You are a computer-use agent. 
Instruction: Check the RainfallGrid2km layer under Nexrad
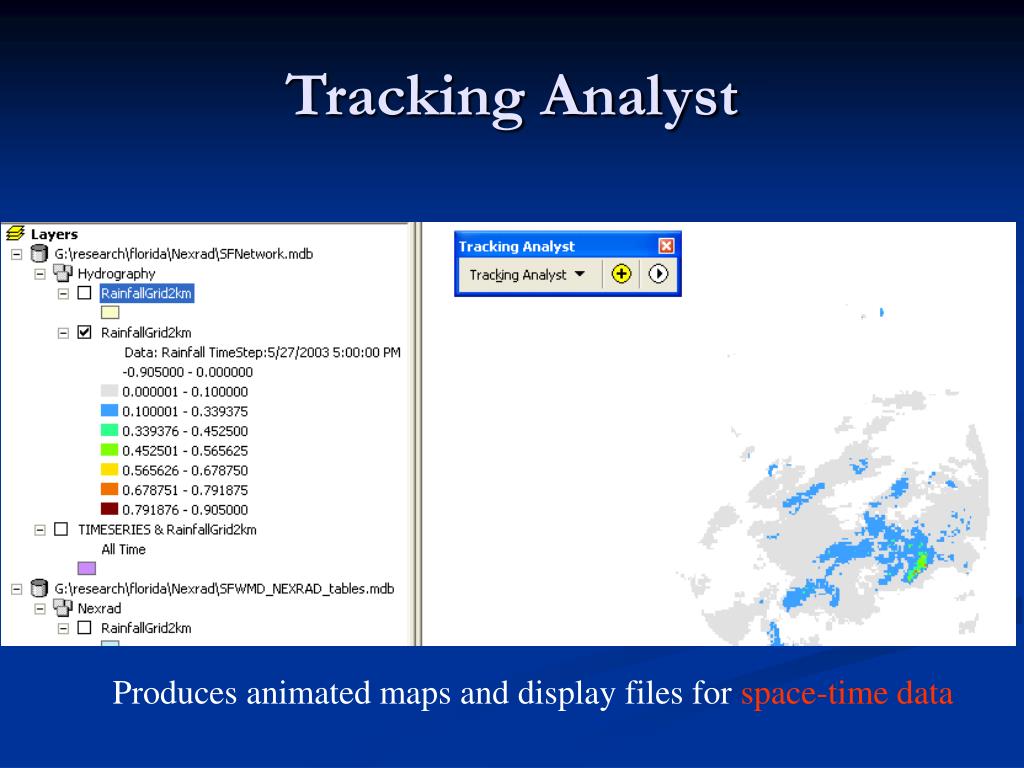[84, 628]
